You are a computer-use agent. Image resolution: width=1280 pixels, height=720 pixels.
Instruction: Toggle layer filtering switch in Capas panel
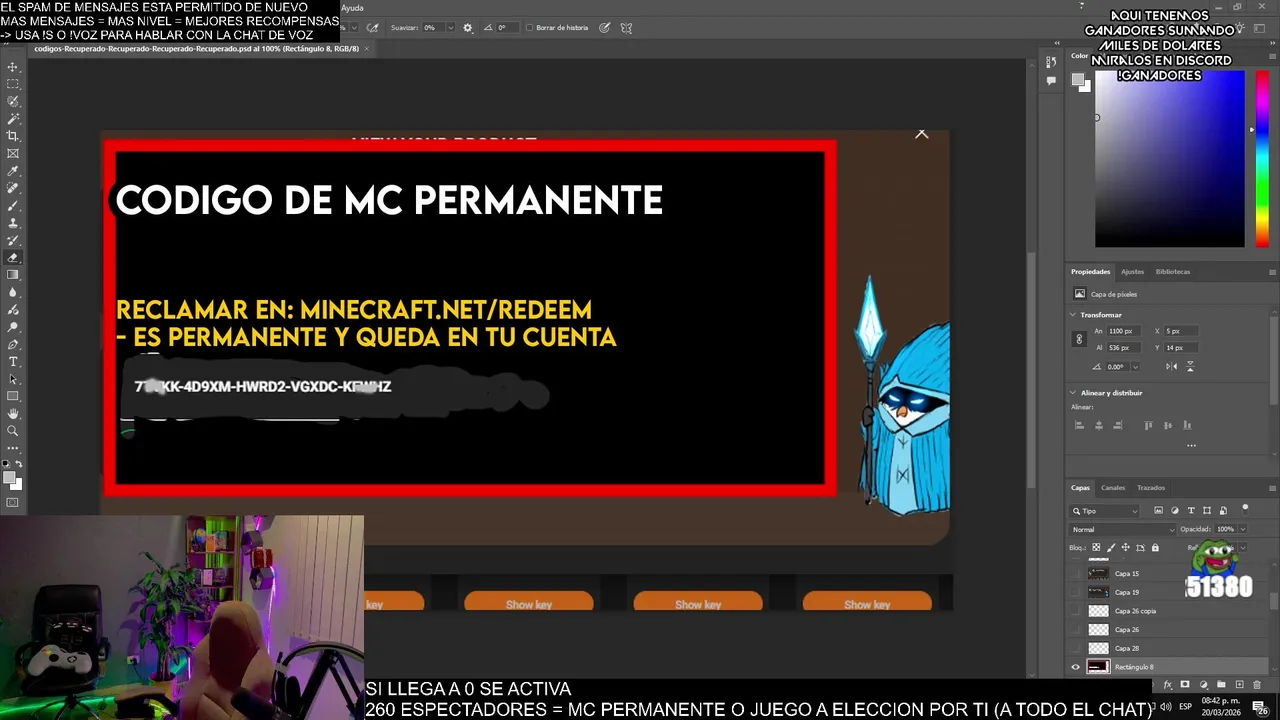[x=1245, y=509]
